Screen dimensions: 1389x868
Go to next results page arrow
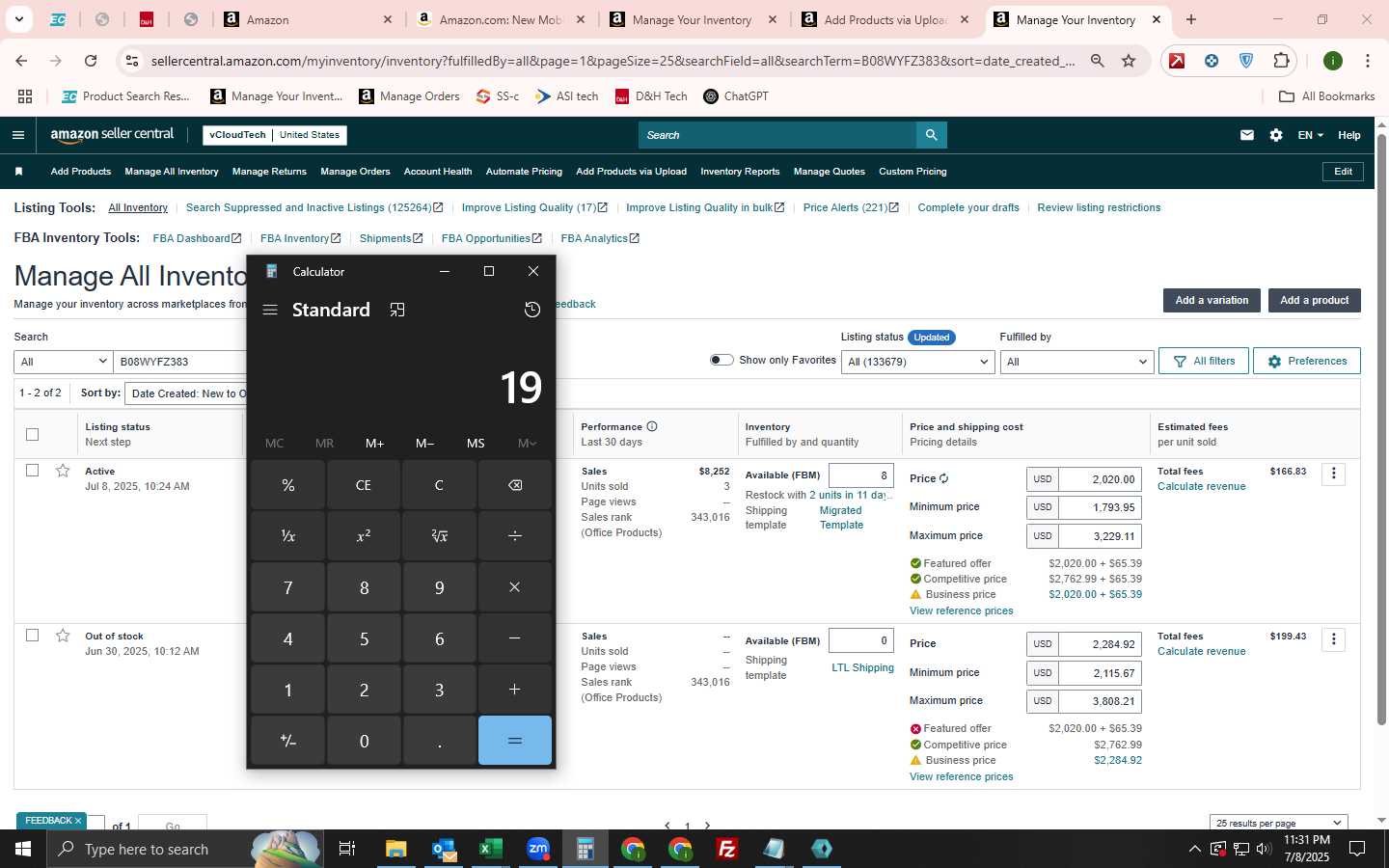707,826
